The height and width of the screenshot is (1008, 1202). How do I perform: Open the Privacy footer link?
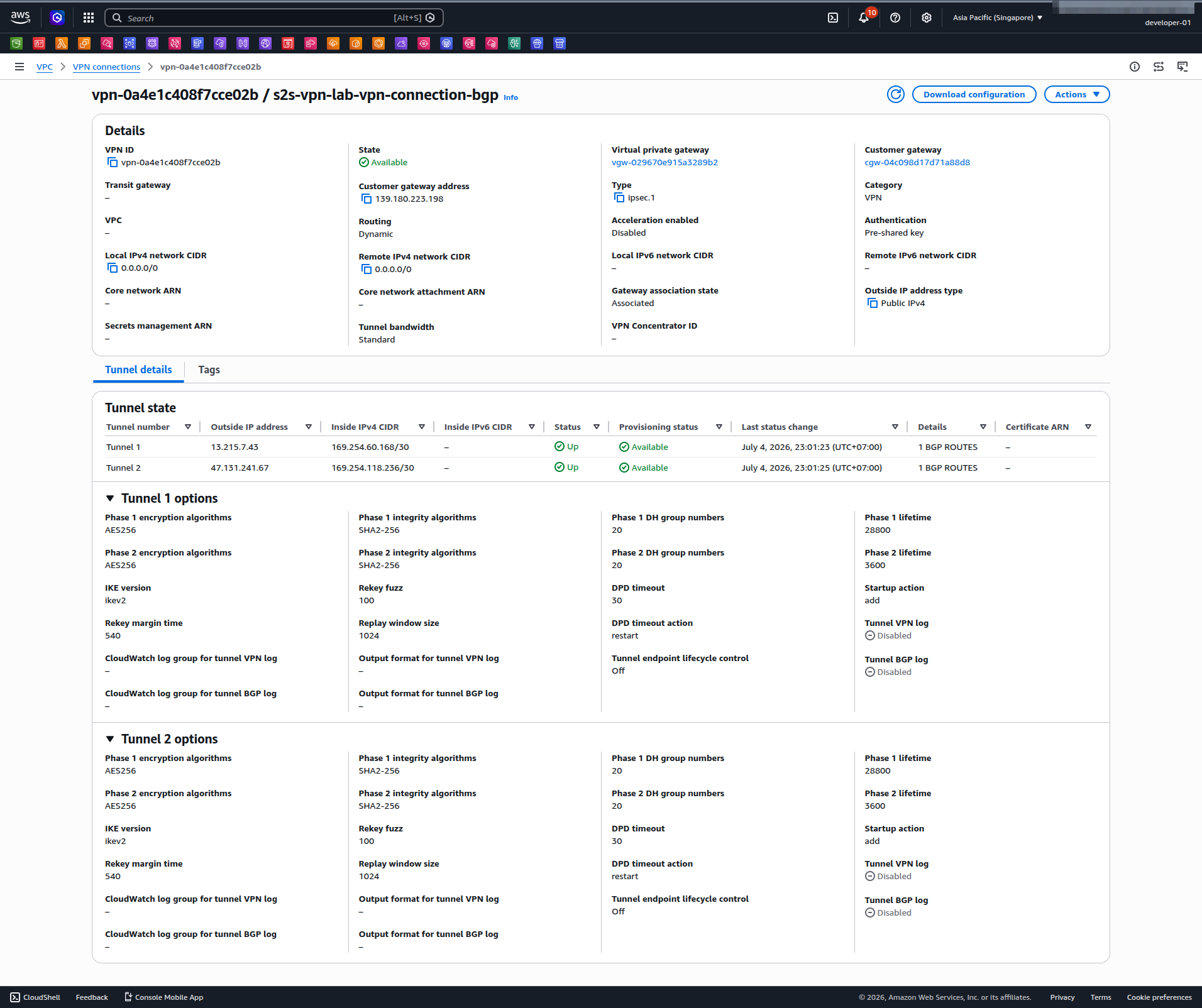1062,997
